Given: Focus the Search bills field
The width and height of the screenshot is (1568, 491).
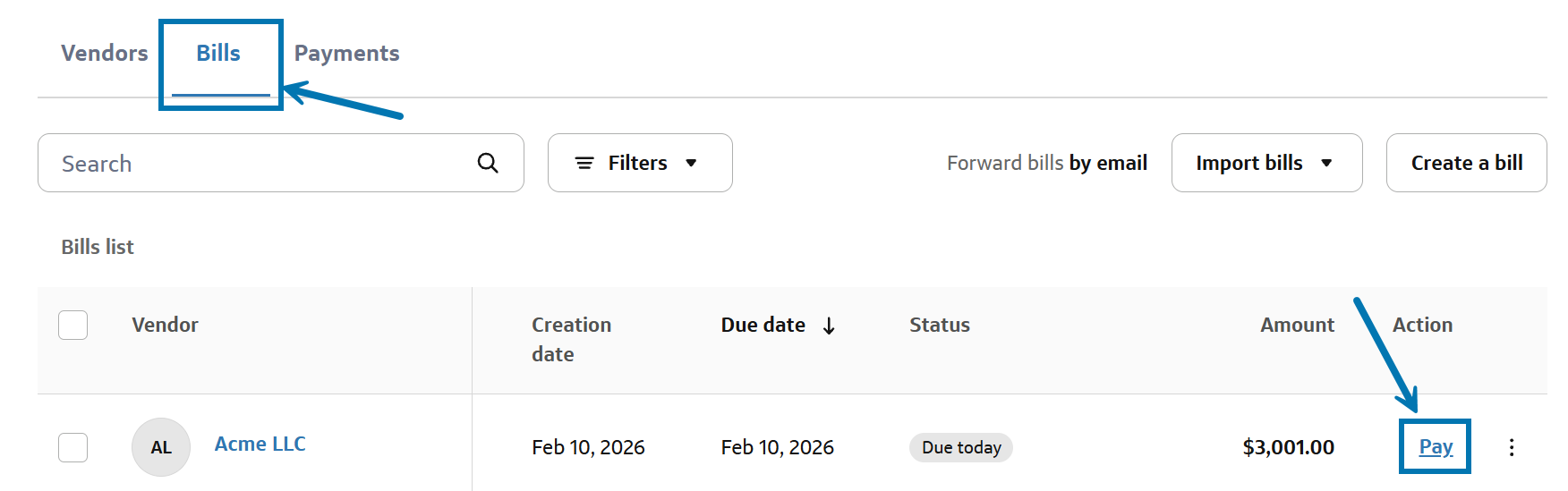Looking at the screenshot, I should tap(260, 163).
